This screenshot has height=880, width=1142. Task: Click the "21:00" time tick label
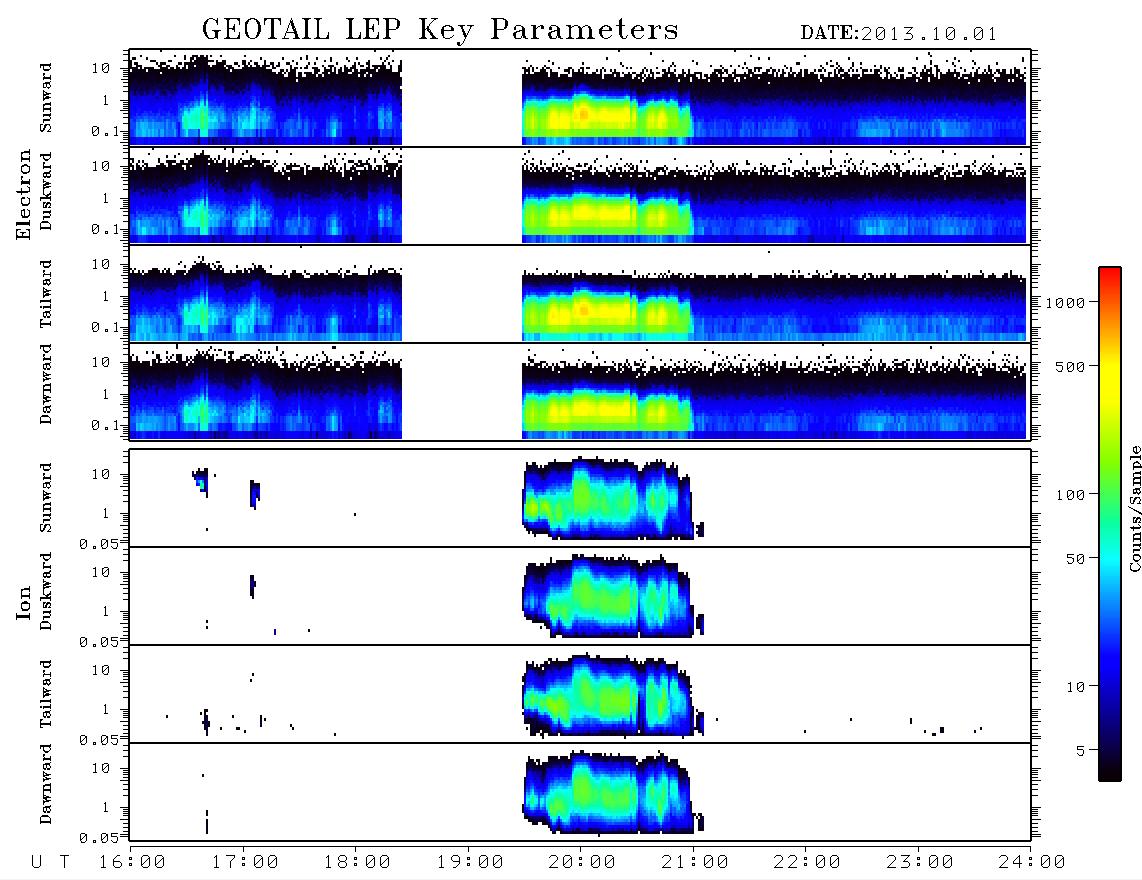tap(695, 863)
